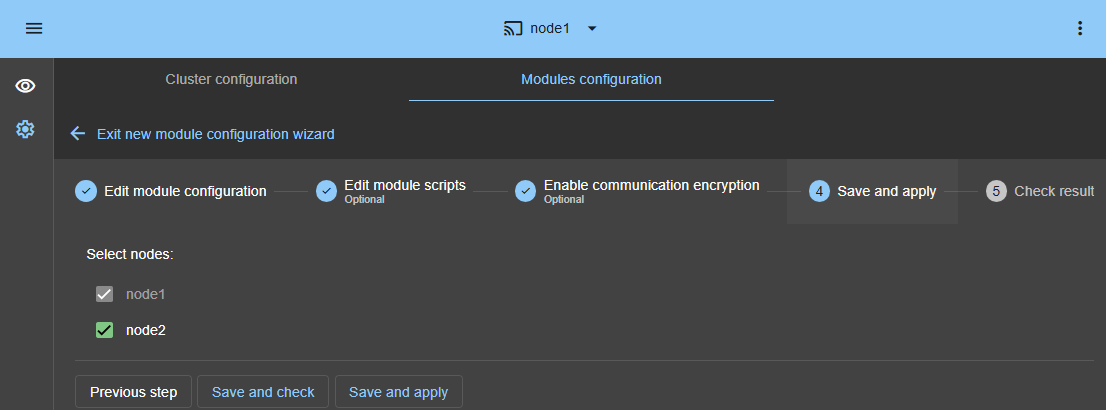Toggle the node1 checkbox

click(104, 294)
